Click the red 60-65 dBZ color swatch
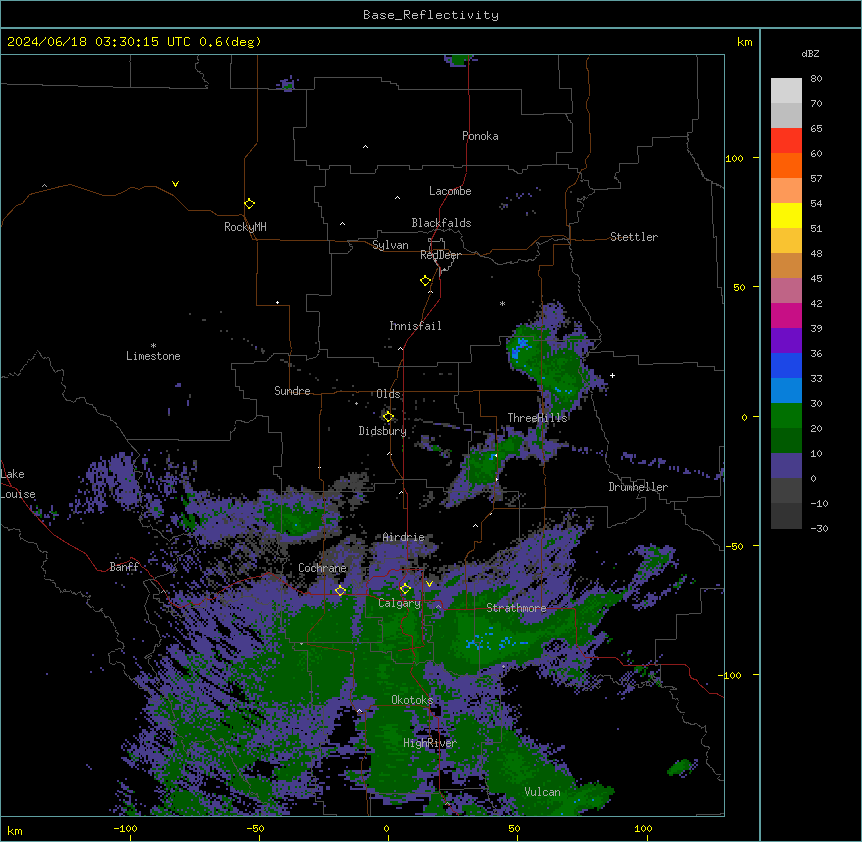Image resolution: width=862 pixels, height=842 pixels. pyautogui.click(x=786, y=140)
